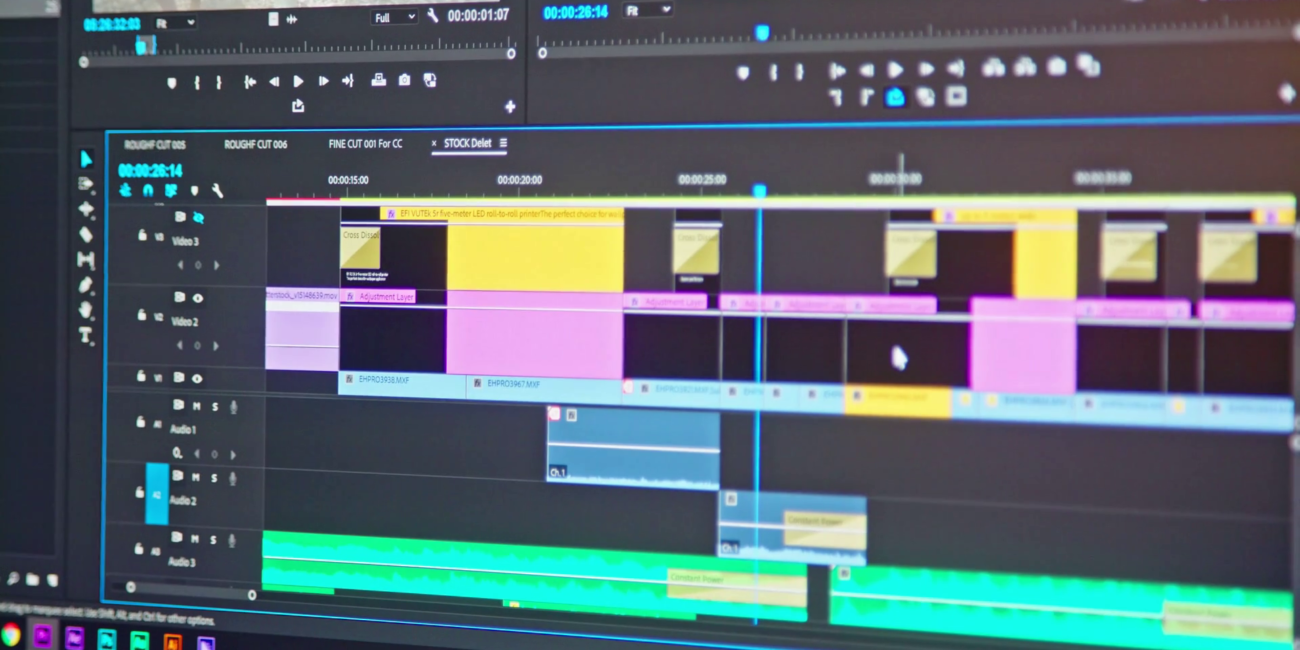Step forward one frame in Program Monitor
The width and height of the screenshot is (1300, 650).
[926, 69]
